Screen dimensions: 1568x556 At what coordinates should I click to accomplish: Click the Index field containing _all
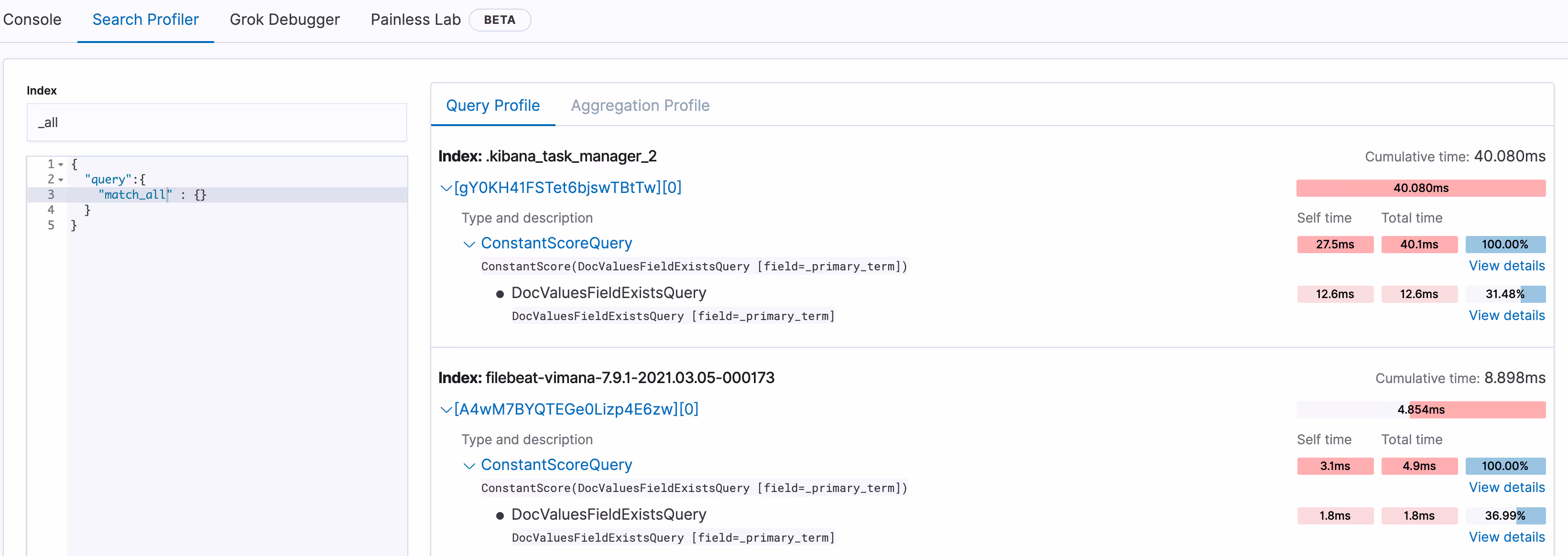click(x=217, y=122)
